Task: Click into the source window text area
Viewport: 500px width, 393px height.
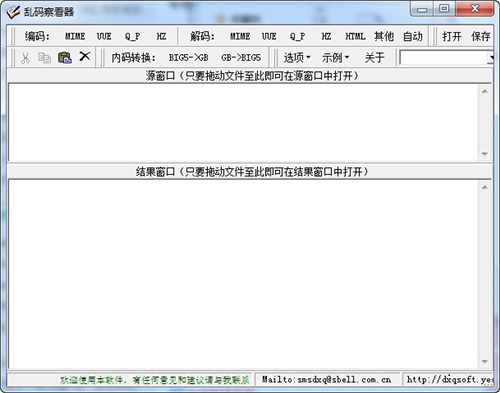Action: [244, 122]
